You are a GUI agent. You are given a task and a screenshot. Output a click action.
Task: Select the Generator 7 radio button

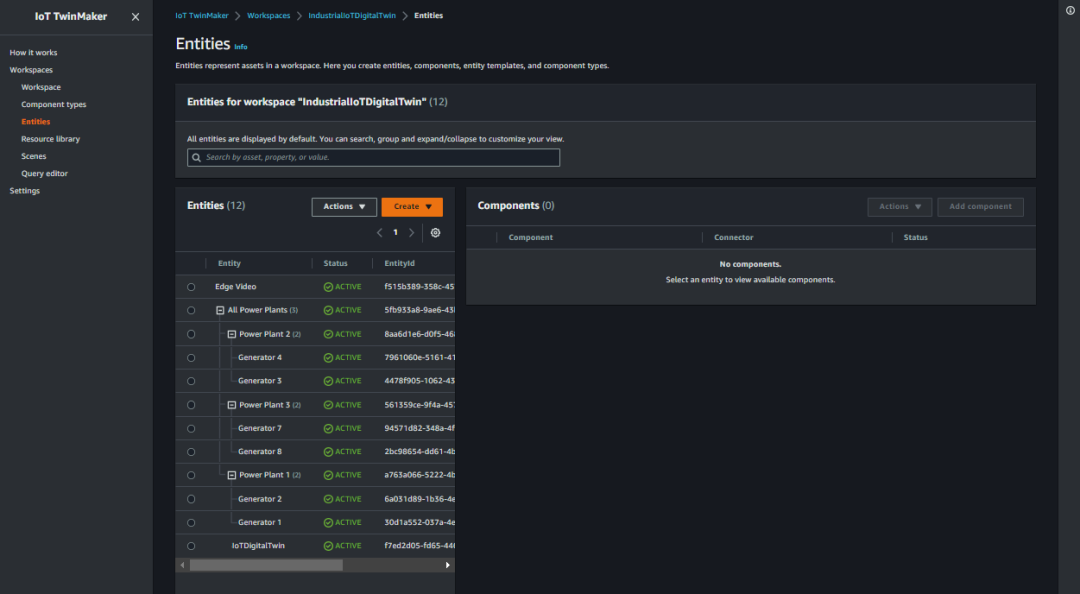[x=191, y=429]
